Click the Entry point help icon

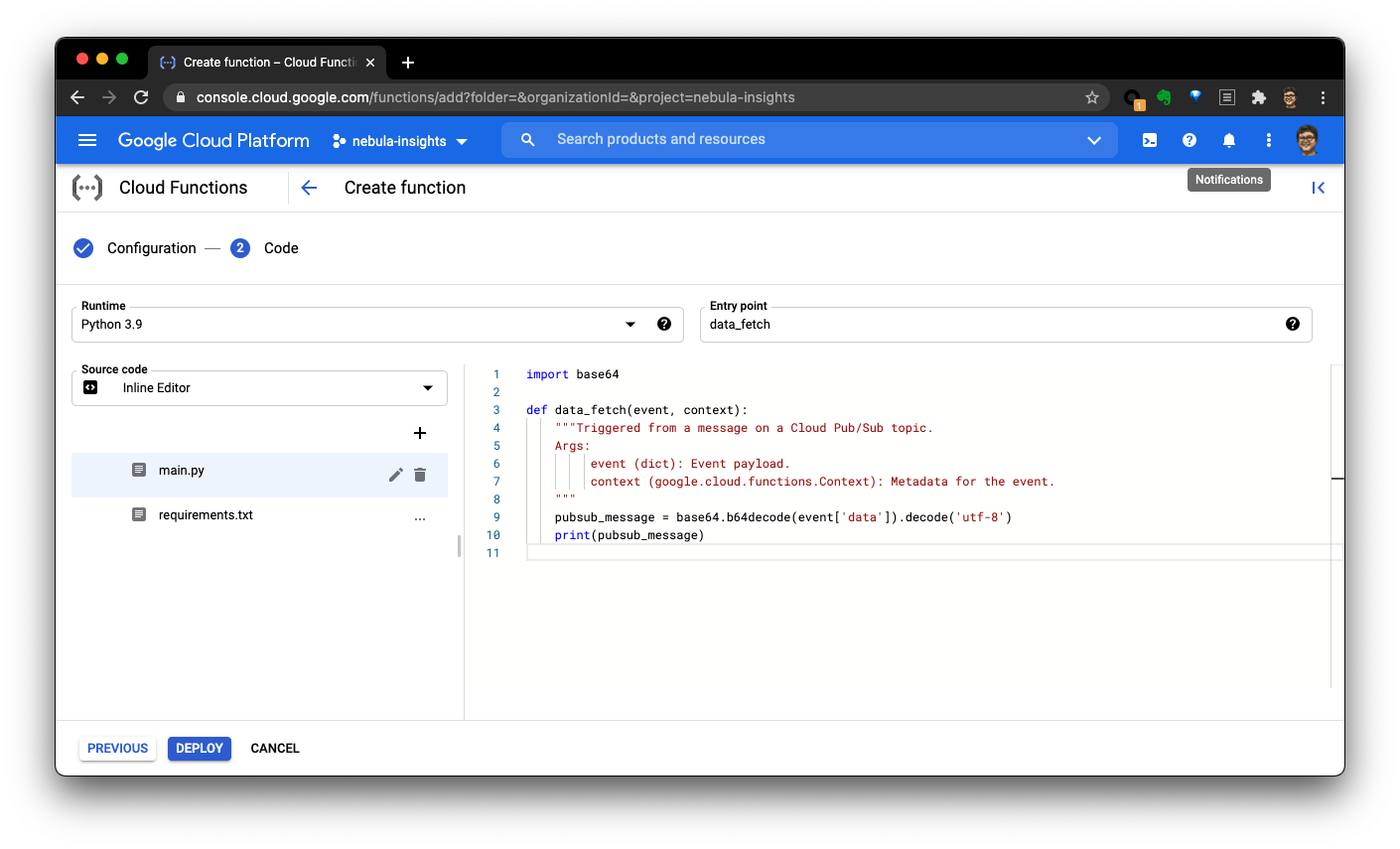point(1293,324)
